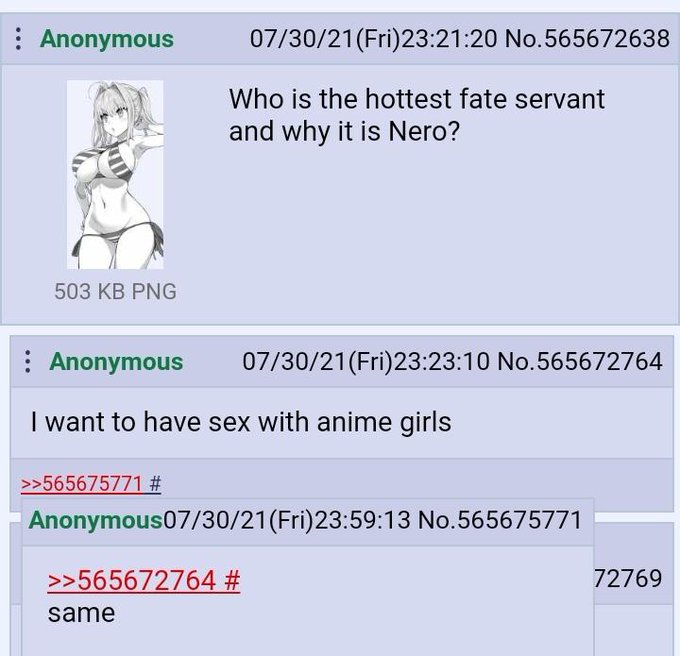Click post number No.565675771 in the popup

pyautogui.click(x=499, y=520)
